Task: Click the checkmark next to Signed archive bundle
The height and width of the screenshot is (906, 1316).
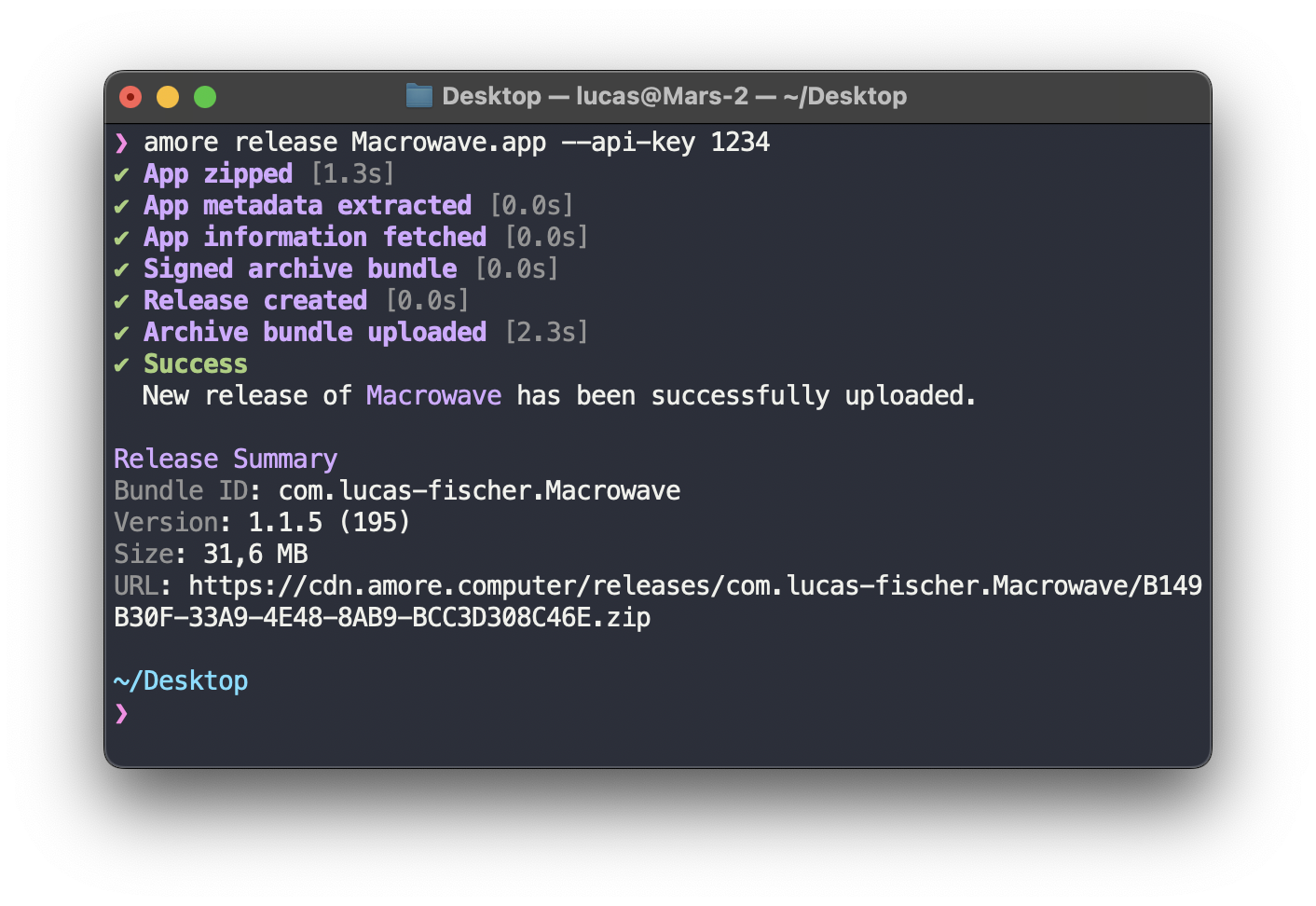Action: point(122,268)
